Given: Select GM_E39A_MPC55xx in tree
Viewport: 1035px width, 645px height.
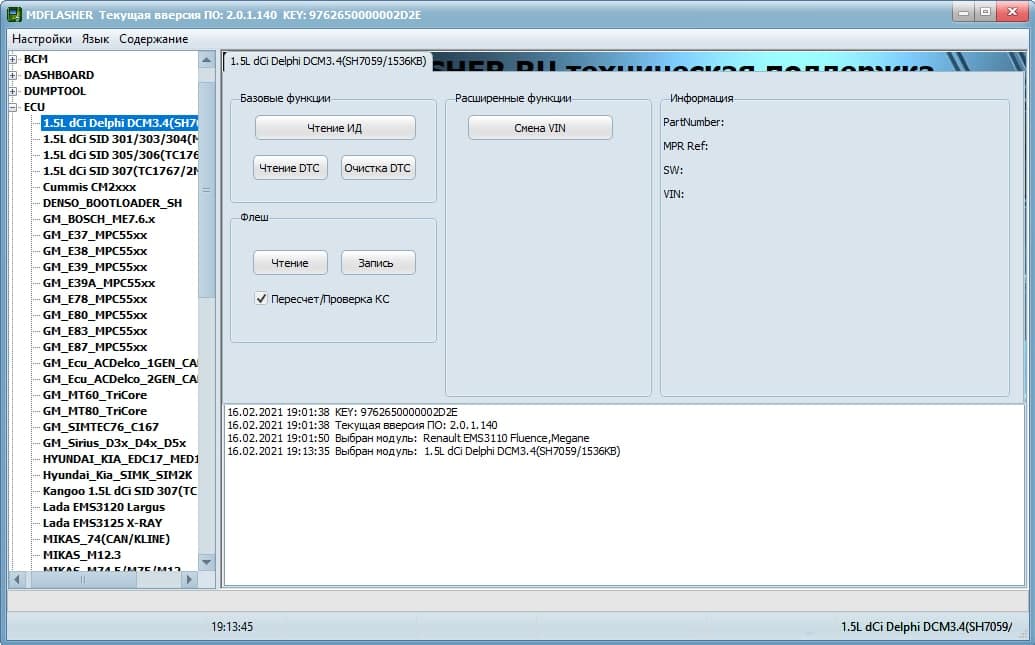Looking at the screenshot, I should click(x=99, y=283).
